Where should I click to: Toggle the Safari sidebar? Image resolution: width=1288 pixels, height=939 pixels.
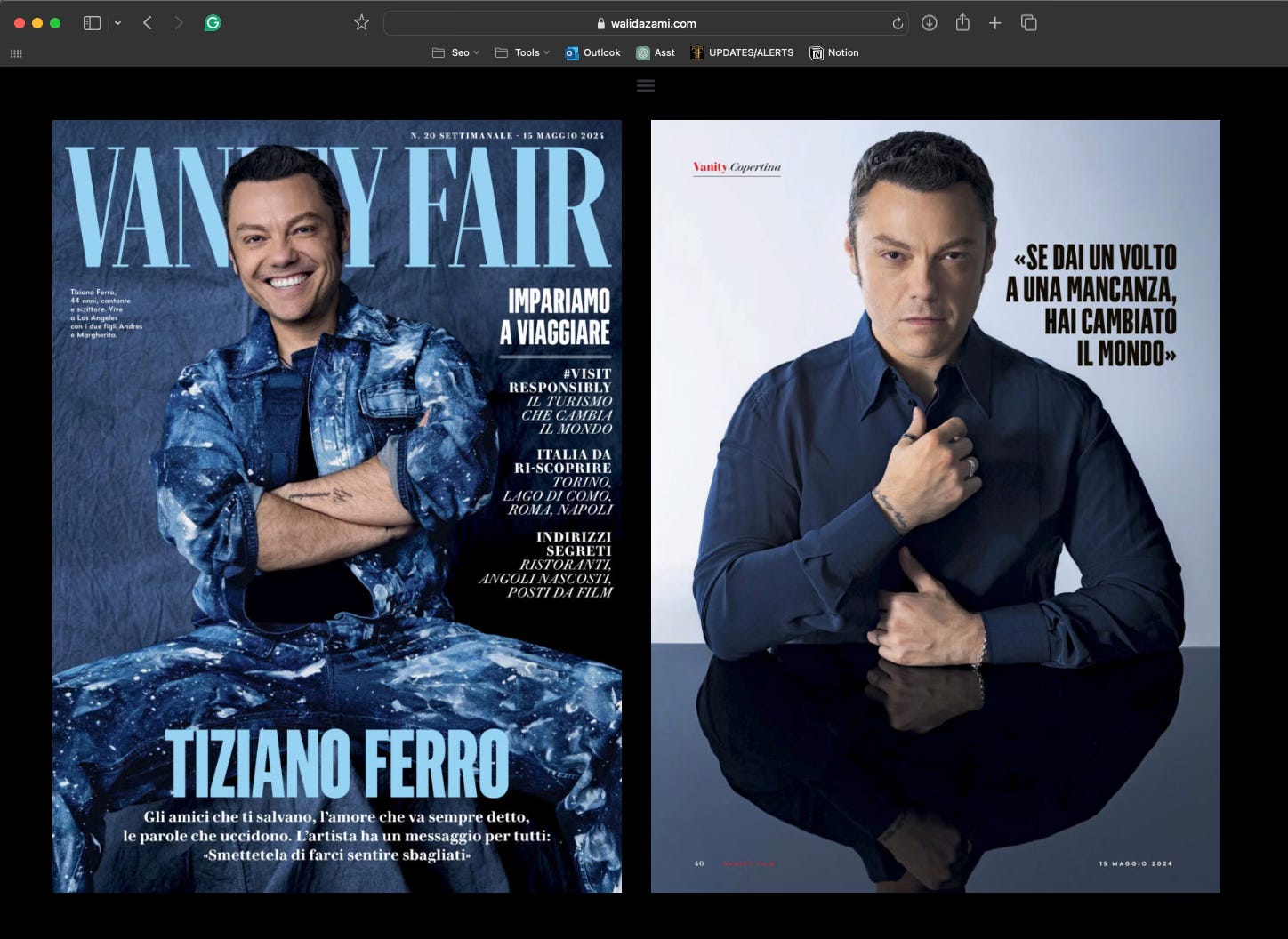92,23
